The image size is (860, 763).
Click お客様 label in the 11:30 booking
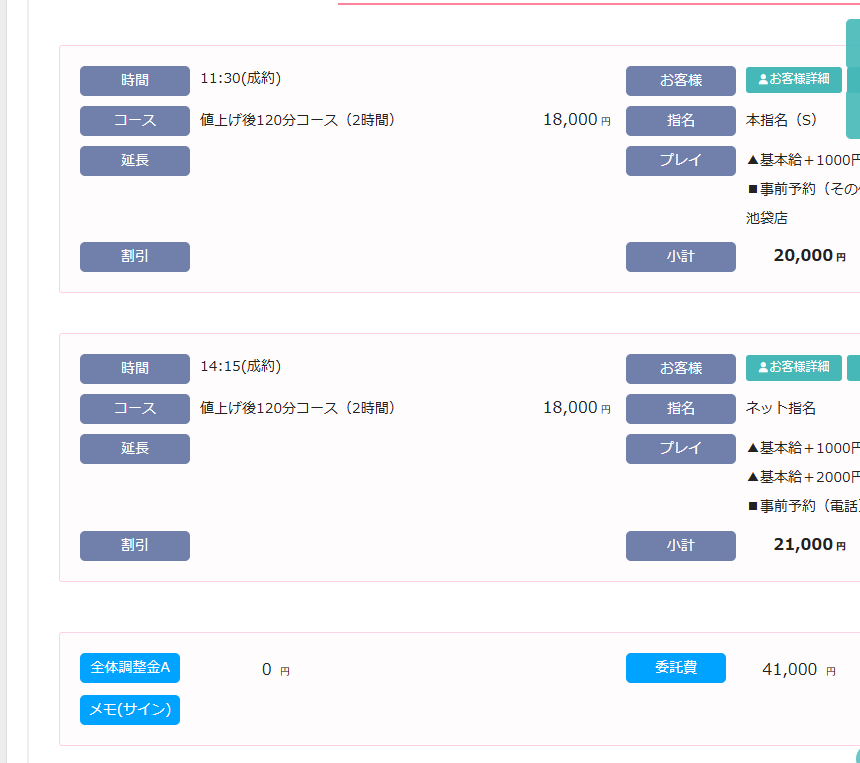tap(681, 81)
